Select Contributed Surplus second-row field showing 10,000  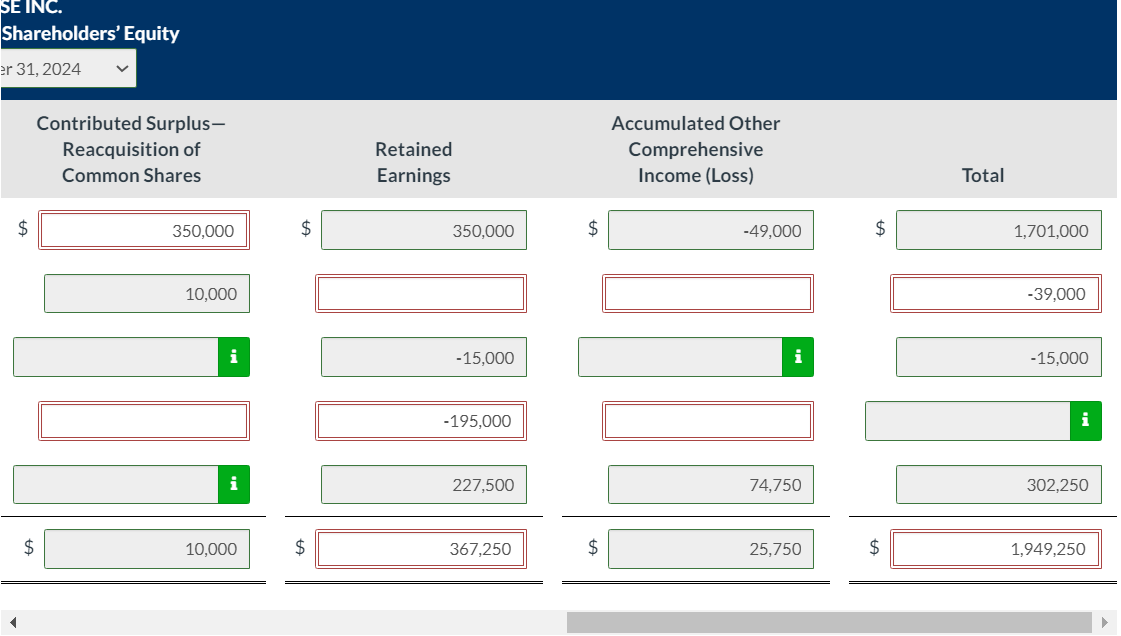click(147, 294)
